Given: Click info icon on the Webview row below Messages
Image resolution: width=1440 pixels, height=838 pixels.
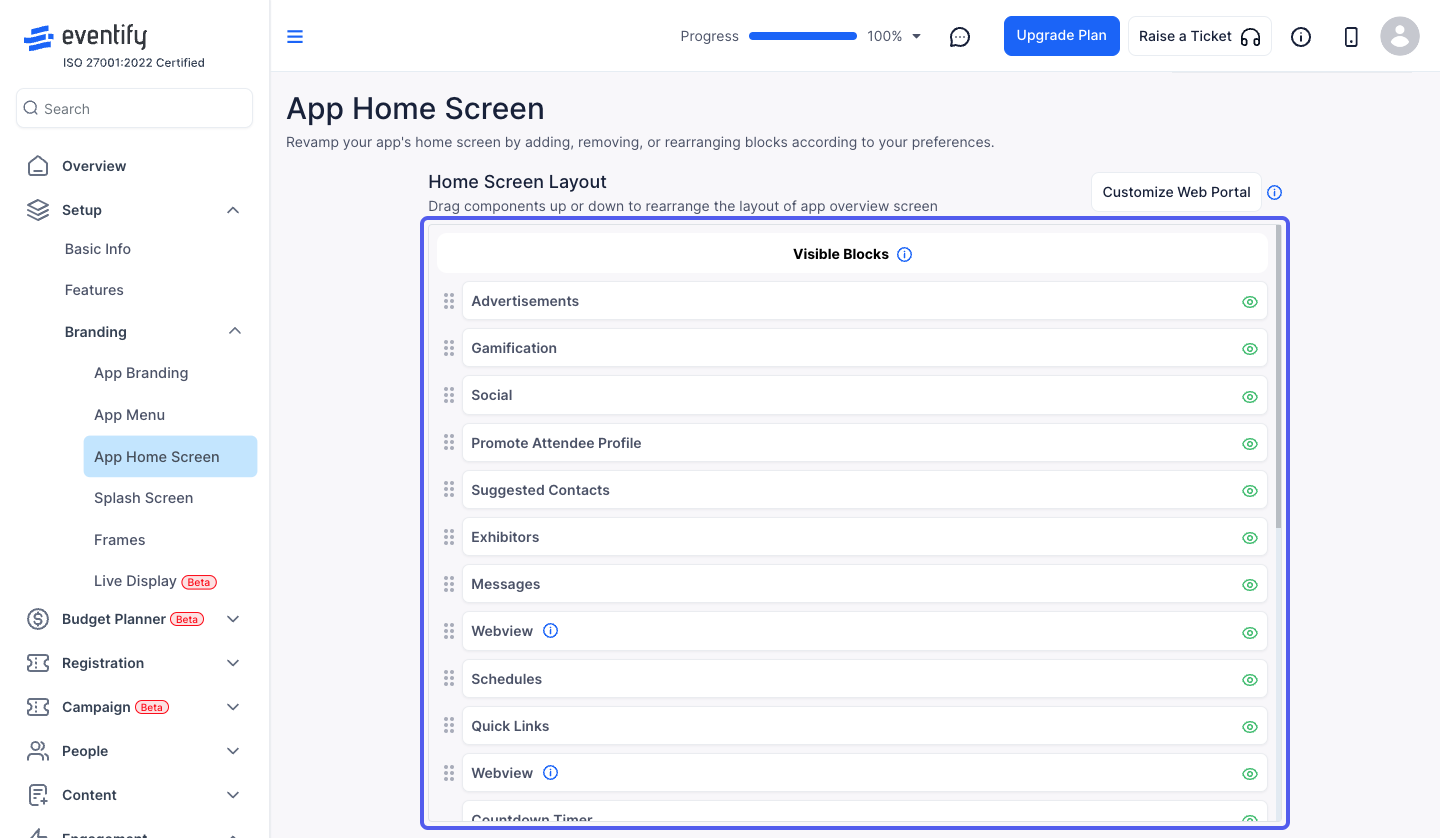Looking at the screenshot, I should tap(550, 631).
